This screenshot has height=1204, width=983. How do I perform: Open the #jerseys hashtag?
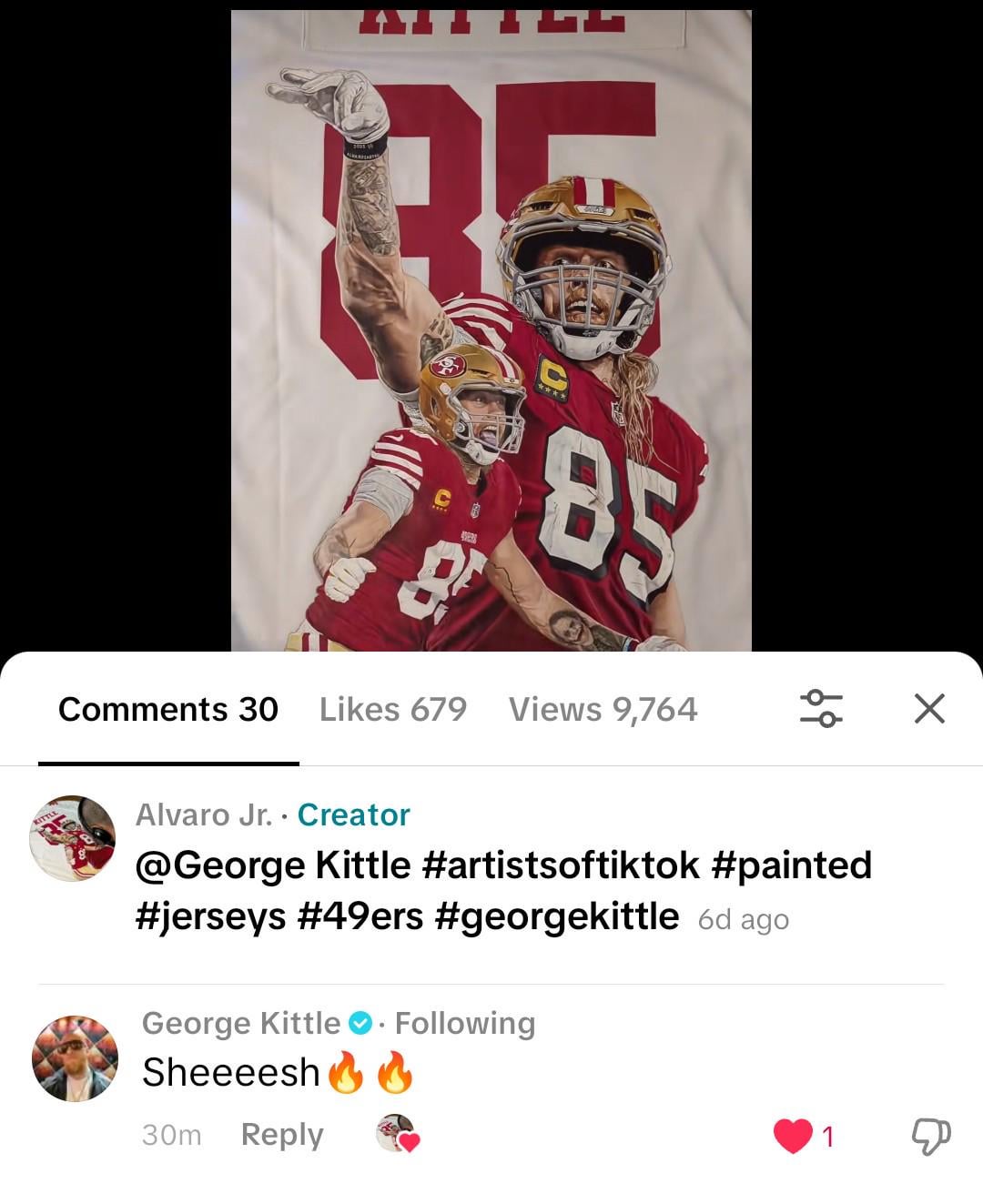coord(211,916)
